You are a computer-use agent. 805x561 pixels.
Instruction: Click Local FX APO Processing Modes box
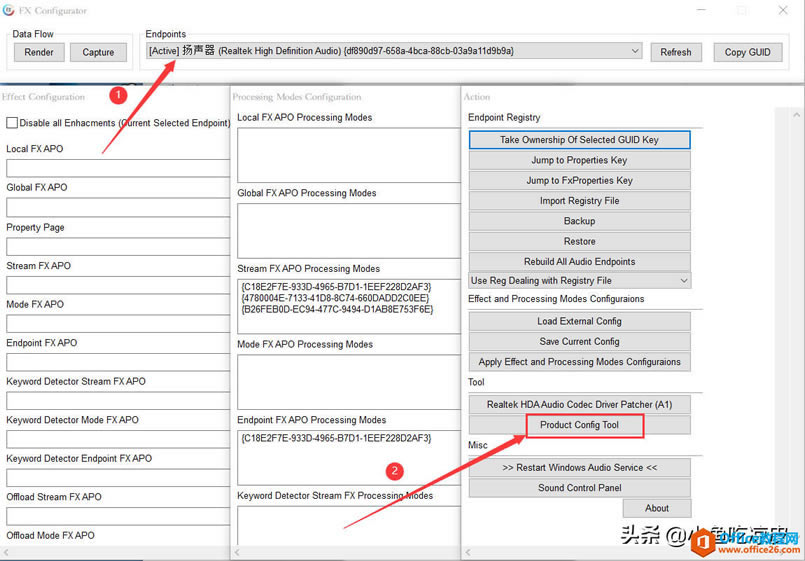[x=349, y=155]
